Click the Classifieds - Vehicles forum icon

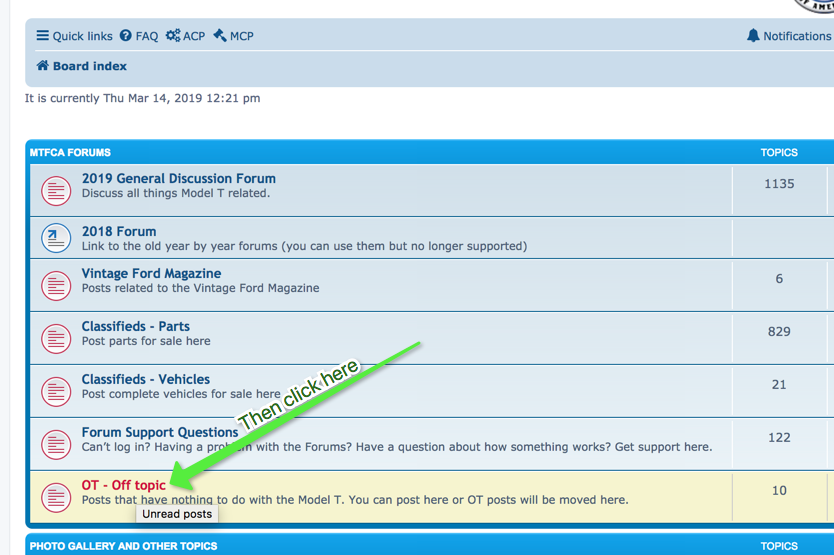[x=56, y=391]
